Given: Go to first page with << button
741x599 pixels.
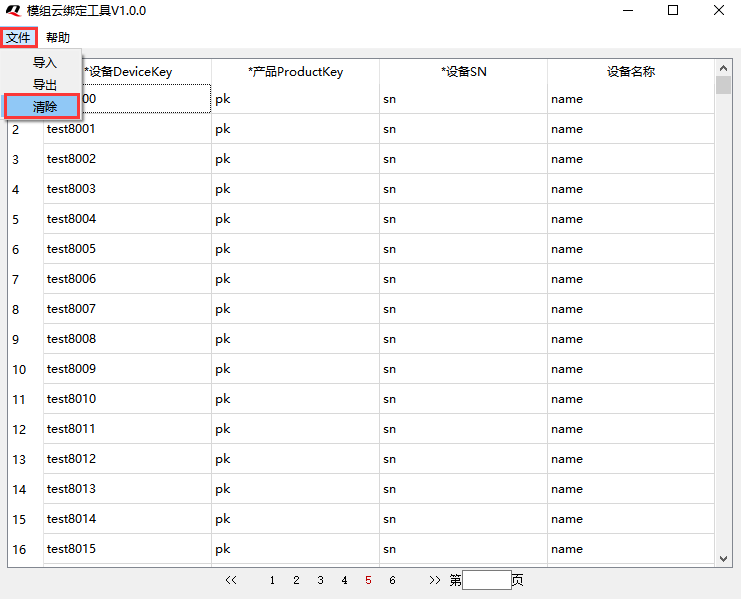Looking at the screenshot, I should pos(231,580).
